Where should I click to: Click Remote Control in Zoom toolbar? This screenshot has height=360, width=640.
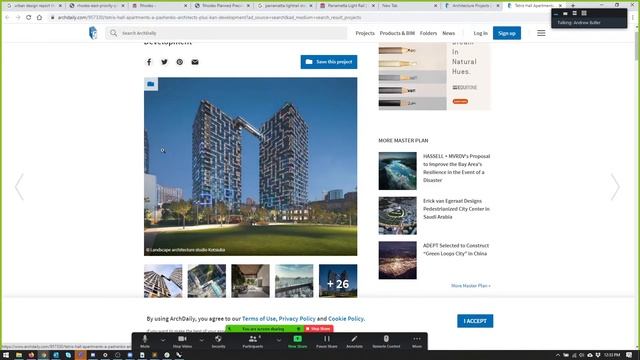coord(386,342)
